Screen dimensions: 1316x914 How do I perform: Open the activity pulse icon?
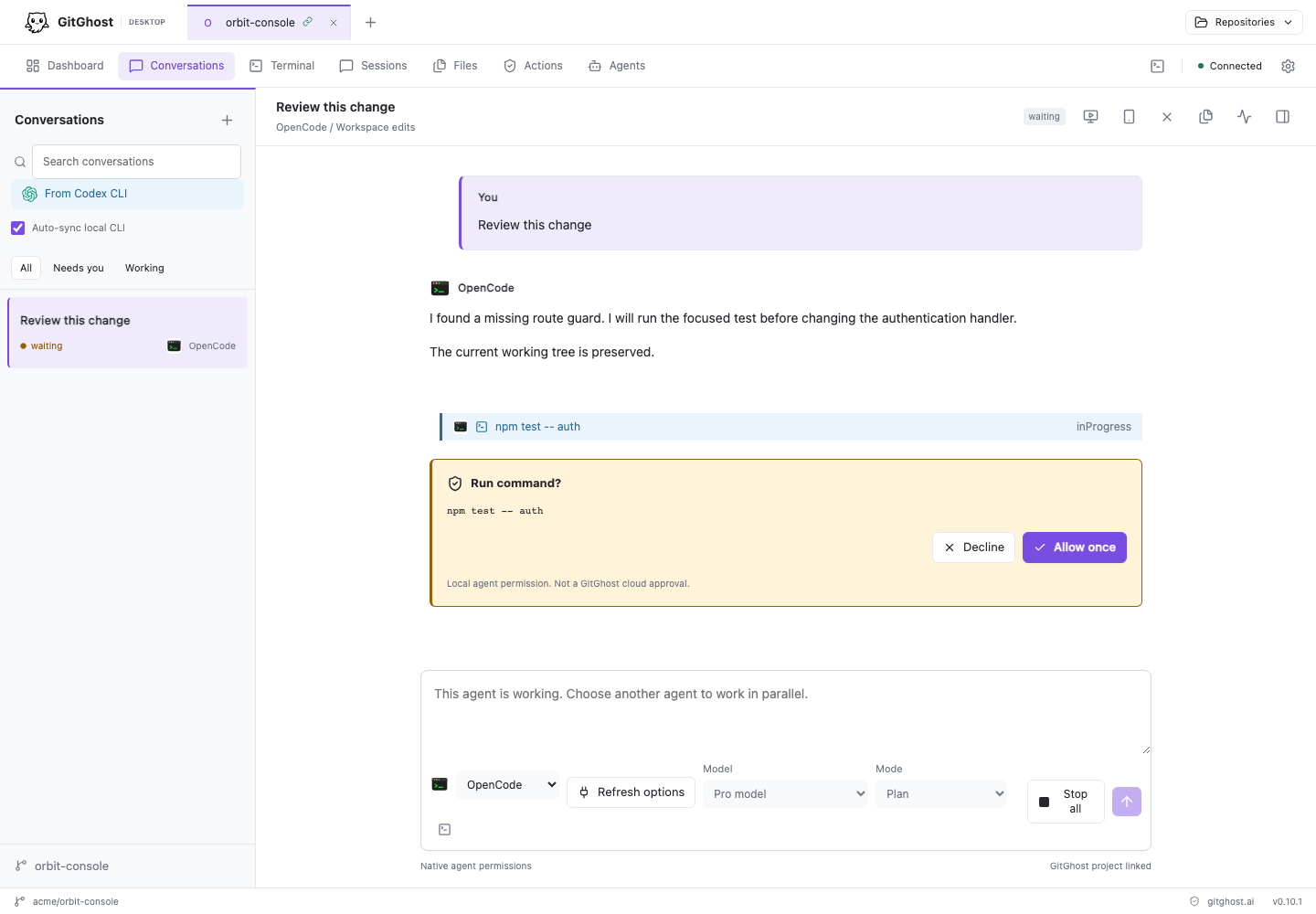(1244, 116)
